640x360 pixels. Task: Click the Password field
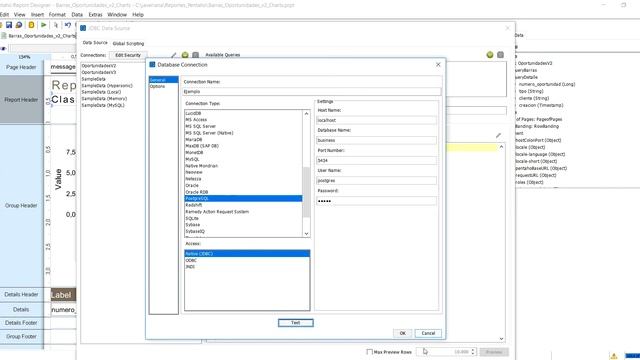(x=376, y=201)
